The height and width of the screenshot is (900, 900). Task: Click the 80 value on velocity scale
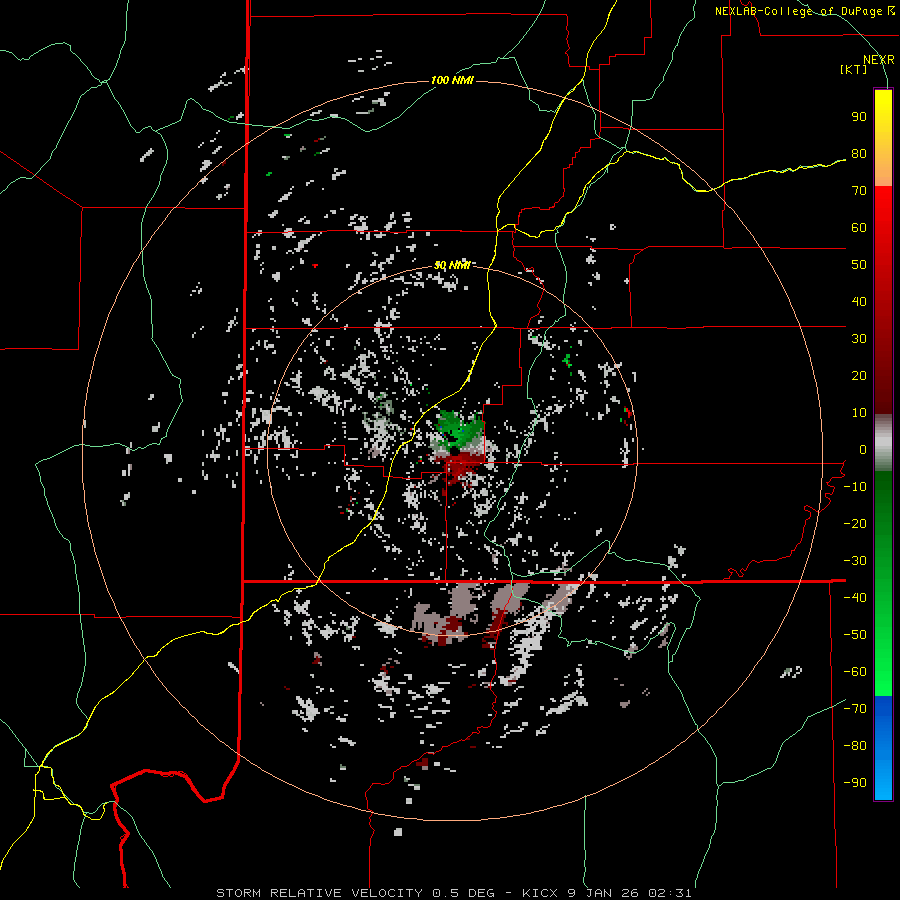859,154
